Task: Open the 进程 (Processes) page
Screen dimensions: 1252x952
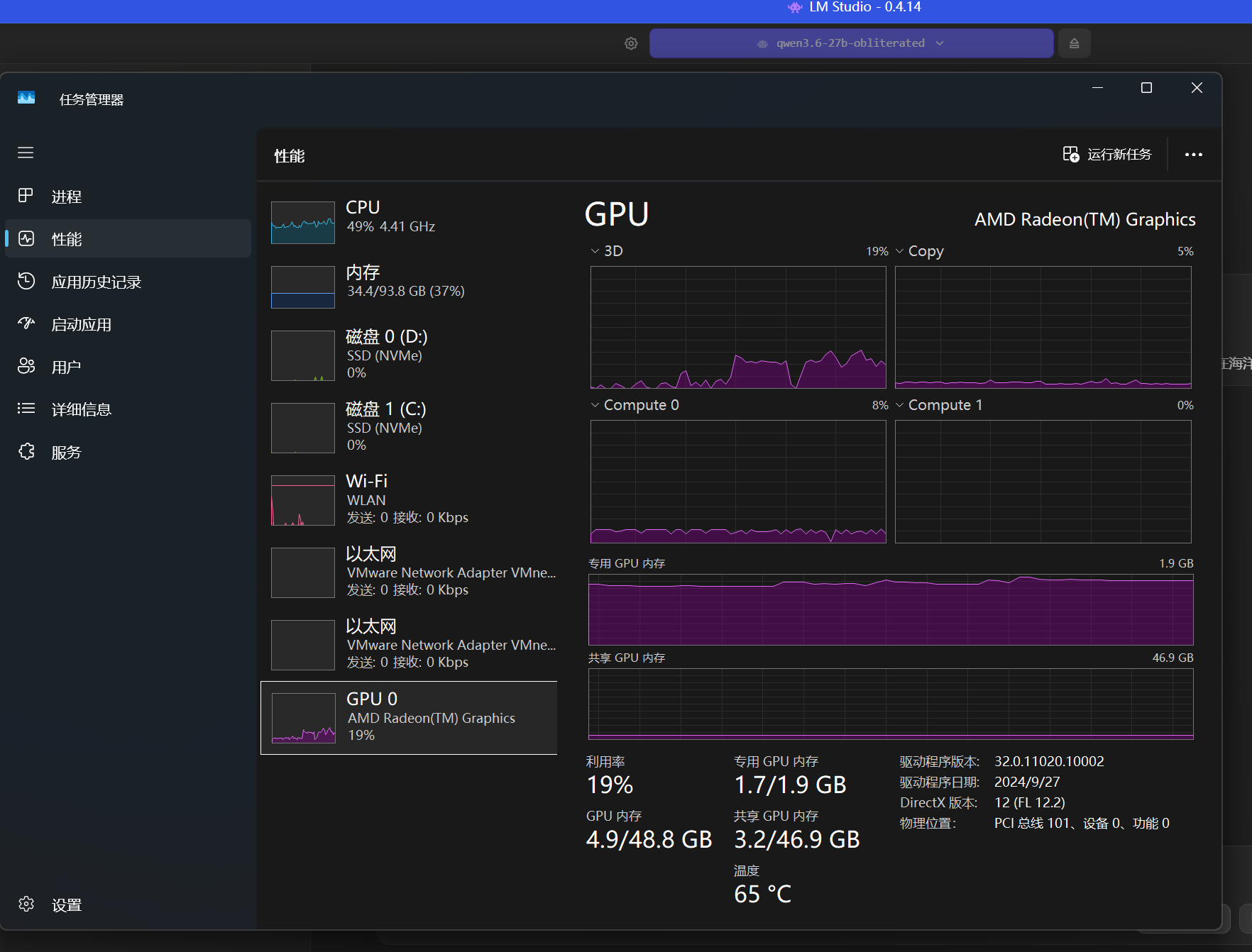Action: [x=128, y=197]
